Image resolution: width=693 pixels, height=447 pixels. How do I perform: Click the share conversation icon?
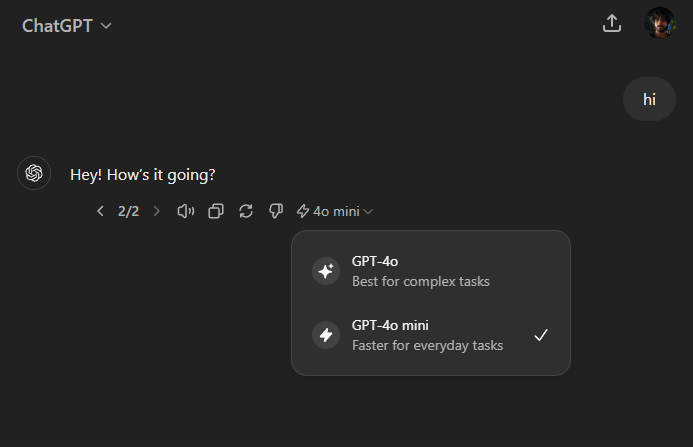click(612, 24)
